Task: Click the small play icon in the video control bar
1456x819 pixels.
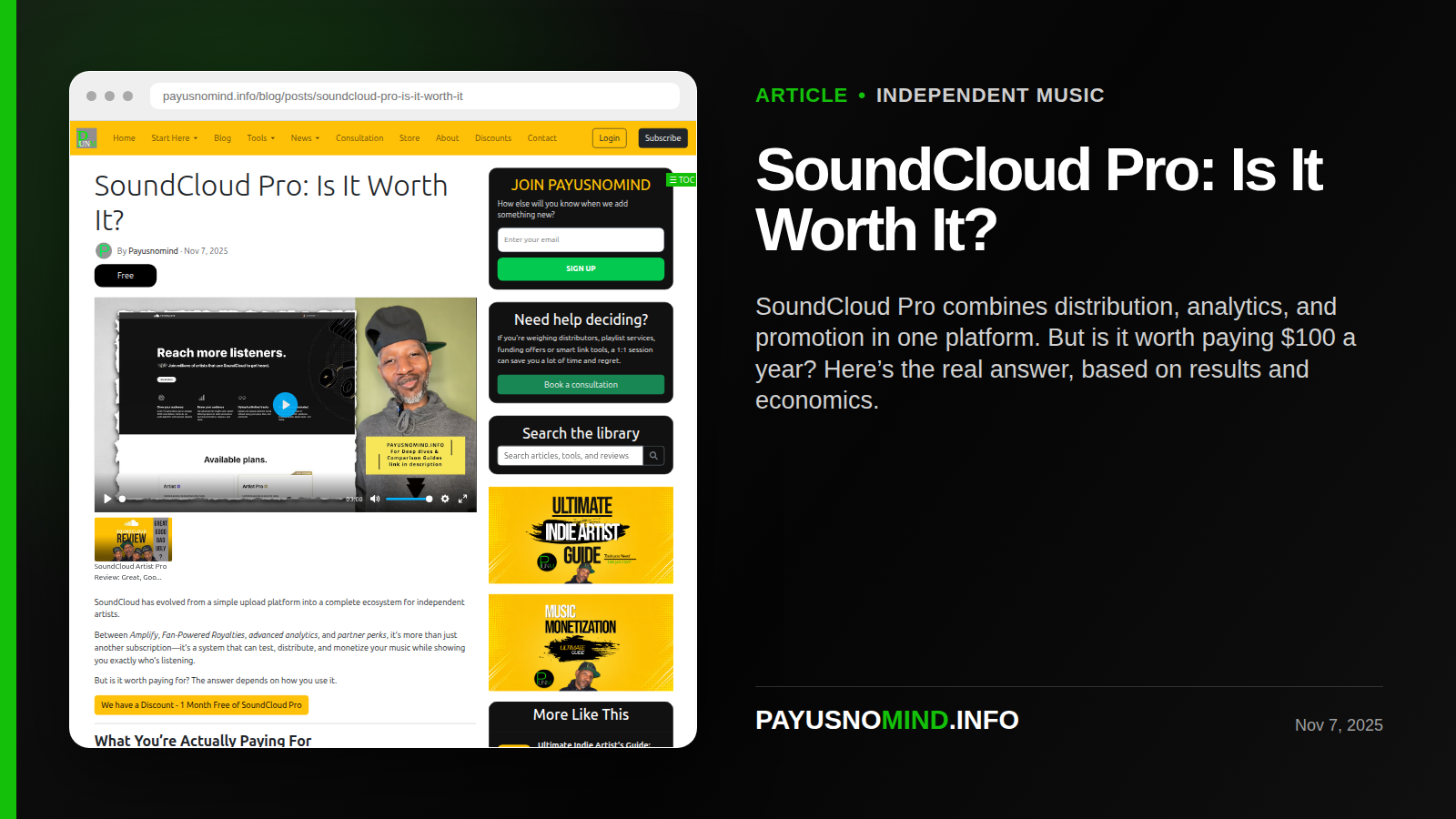Action: pos(107,499)
